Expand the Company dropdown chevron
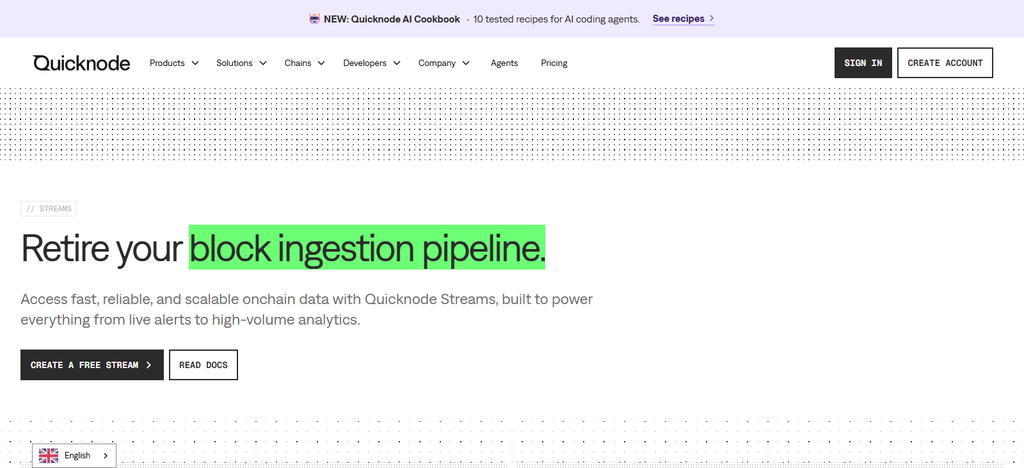 coord(466,63)
